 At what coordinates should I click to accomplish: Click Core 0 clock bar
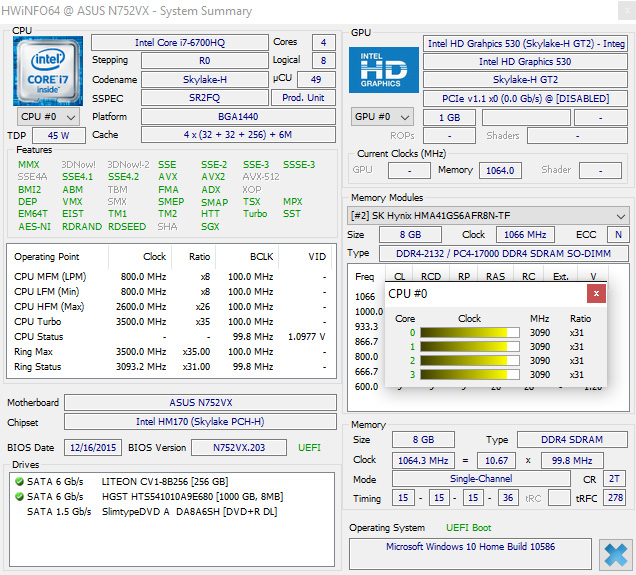coord(470,333)
